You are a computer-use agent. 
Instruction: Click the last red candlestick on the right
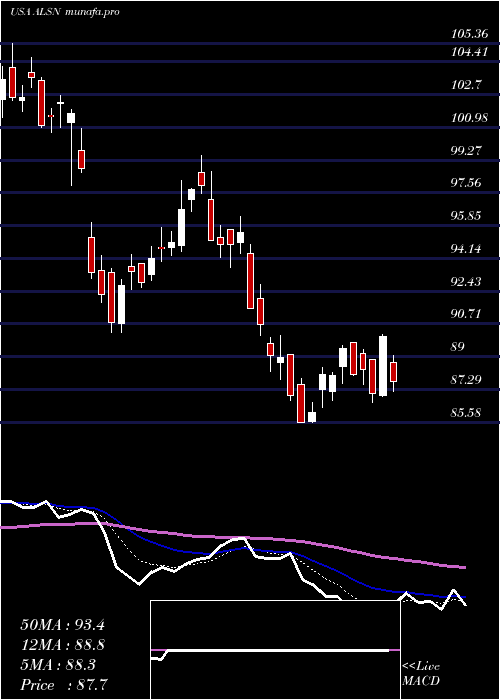tap(393, 372)
